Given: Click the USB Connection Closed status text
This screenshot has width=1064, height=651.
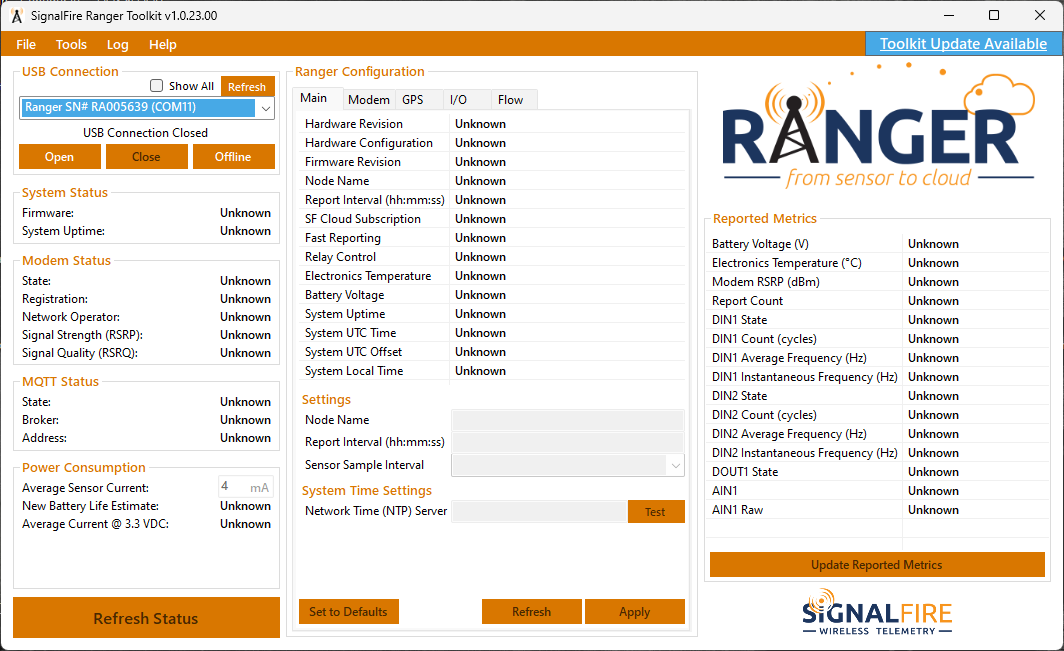Looking at the screenshot, I should [x=146, y=133].
